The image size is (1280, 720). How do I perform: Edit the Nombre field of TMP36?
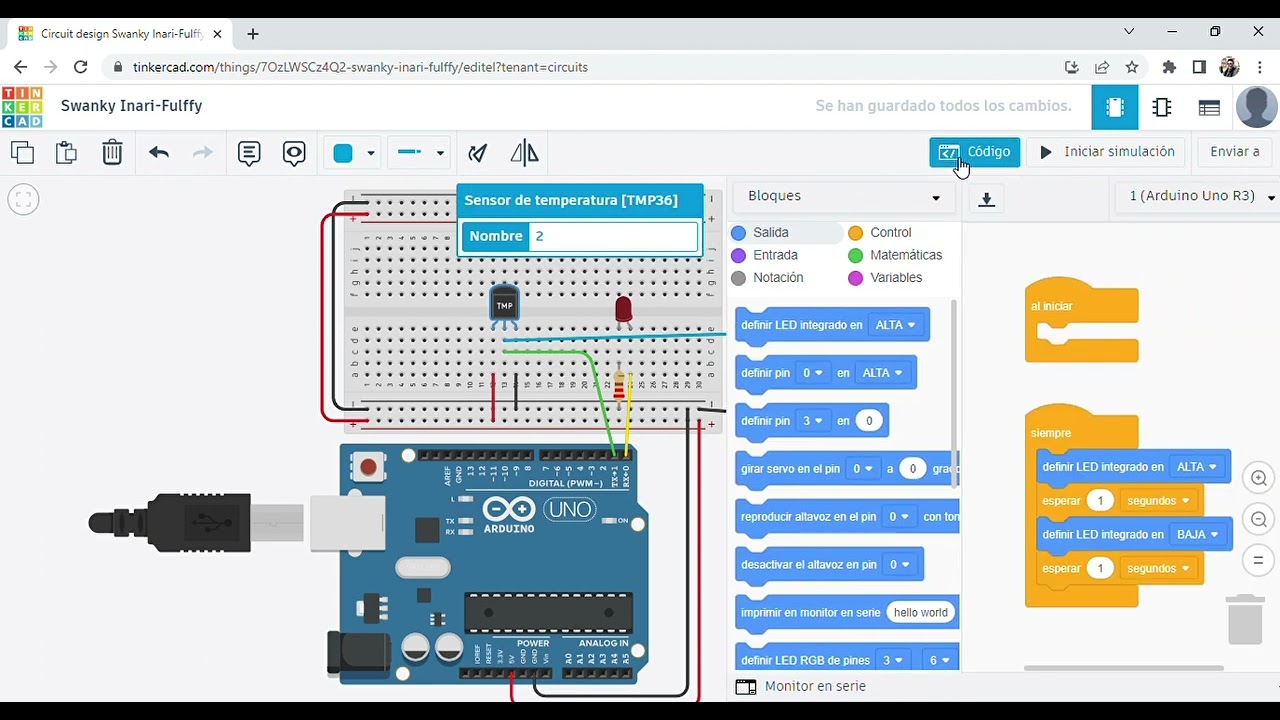tap(614, 236)
